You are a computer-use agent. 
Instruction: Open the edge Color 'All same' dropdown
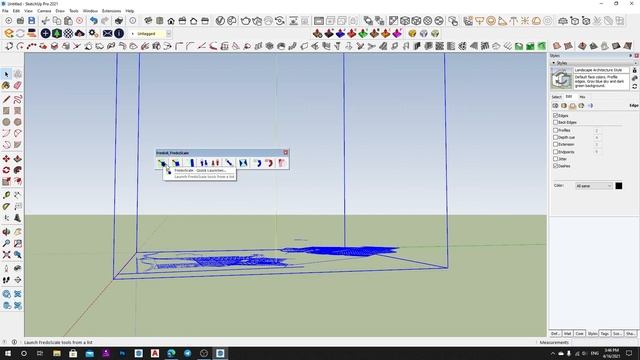[594, 186]
